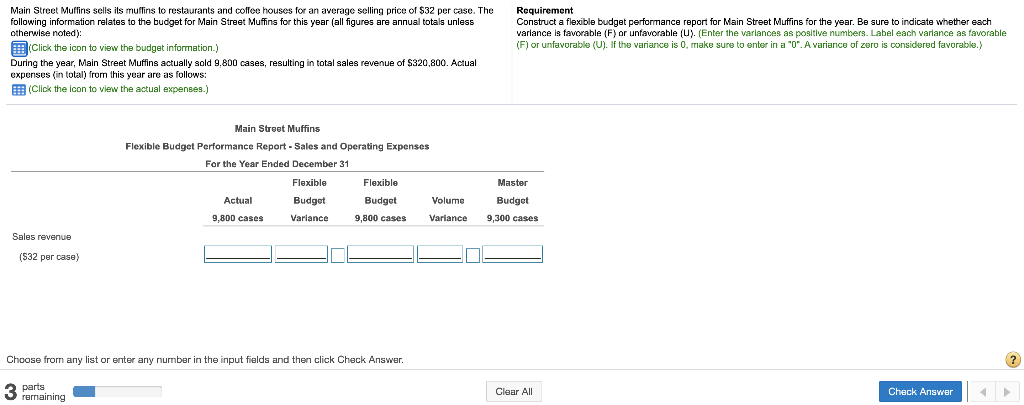The image size is (1024, 405).
Task: Click the 'Actual' column header
Action: coord(238,201)
